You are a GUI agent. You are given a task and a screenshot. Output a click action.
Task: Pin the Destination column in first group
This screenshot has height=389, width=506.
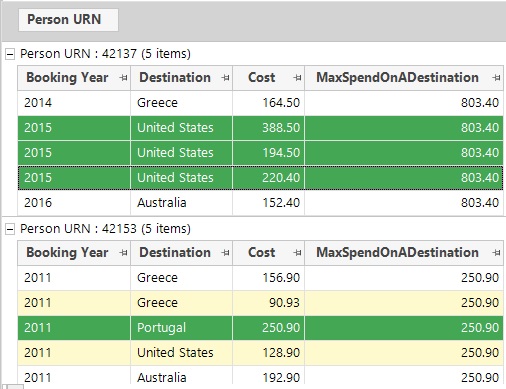pos(225,78)
